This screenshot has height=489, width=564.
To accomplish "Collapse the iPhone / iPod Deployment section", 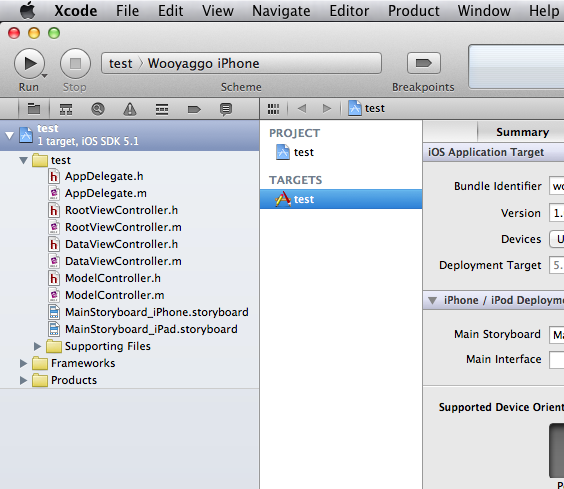I will coord(433,300).
